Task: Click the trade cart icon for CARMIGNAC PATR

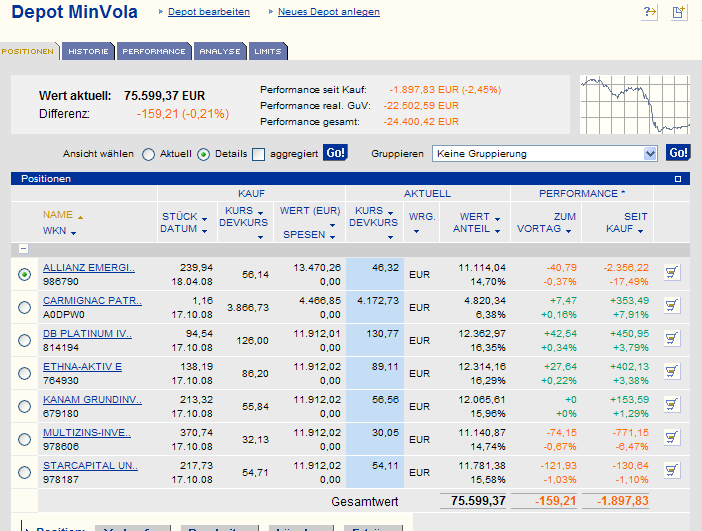Action: pos(672,306)
